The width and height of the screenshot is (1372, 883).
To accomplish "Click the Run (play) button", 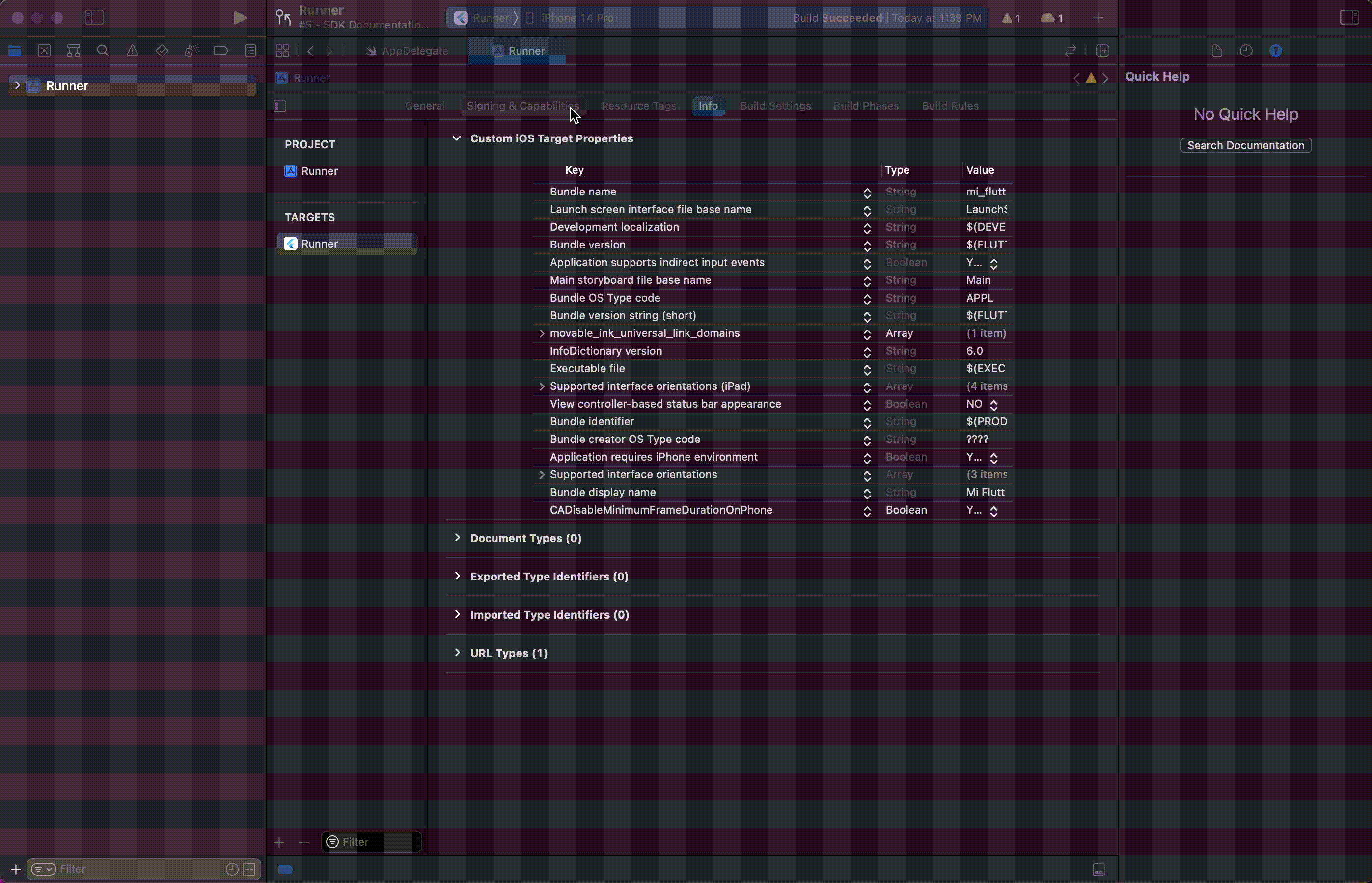I will tap(240, 18).
